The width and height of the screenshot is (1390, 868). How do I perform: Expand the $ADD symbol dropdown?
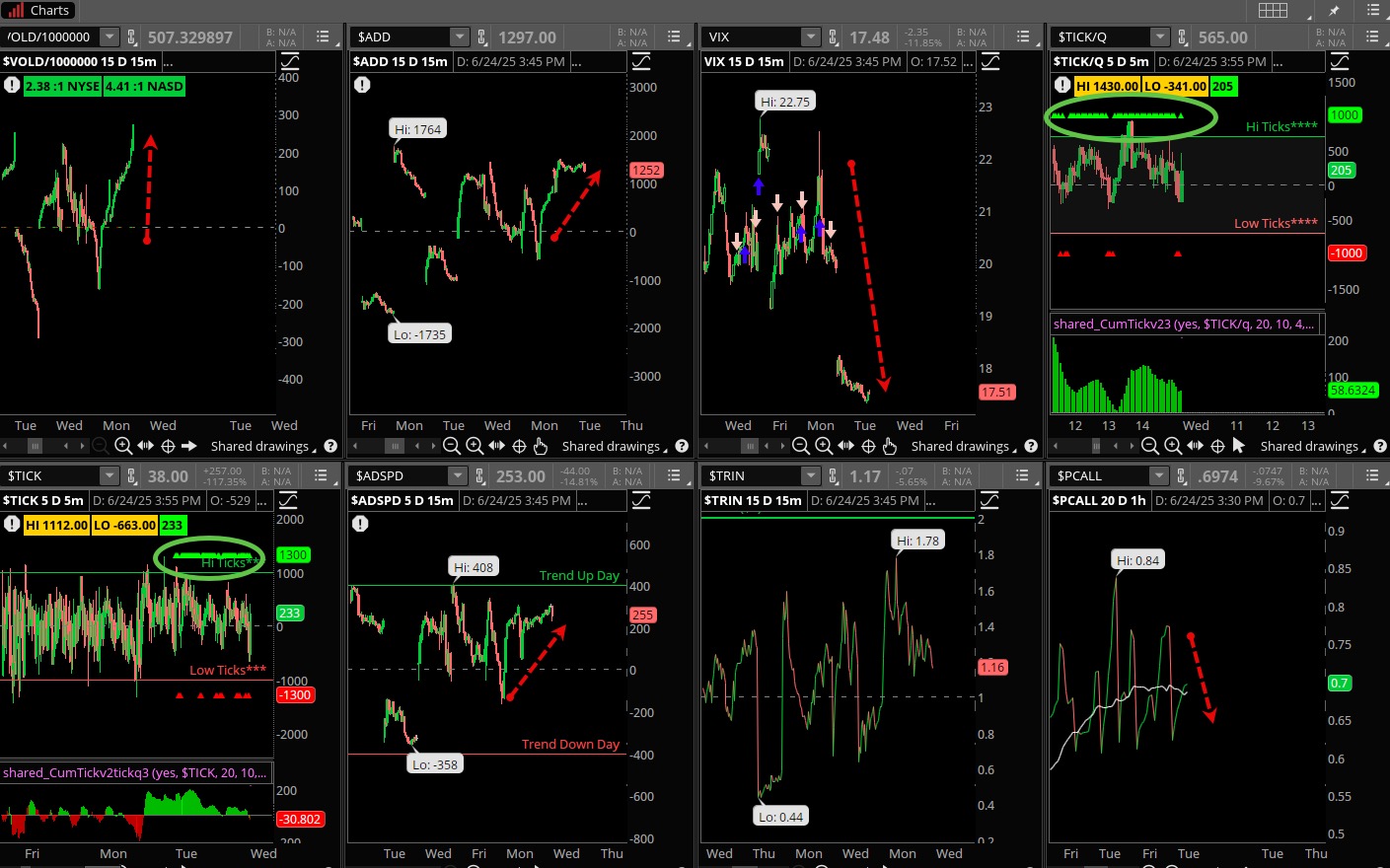coord(459,37)
